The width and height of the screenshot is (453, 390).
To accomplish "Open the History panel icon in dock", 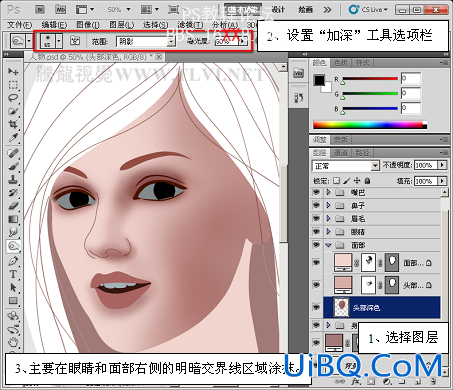I will 298,97.
